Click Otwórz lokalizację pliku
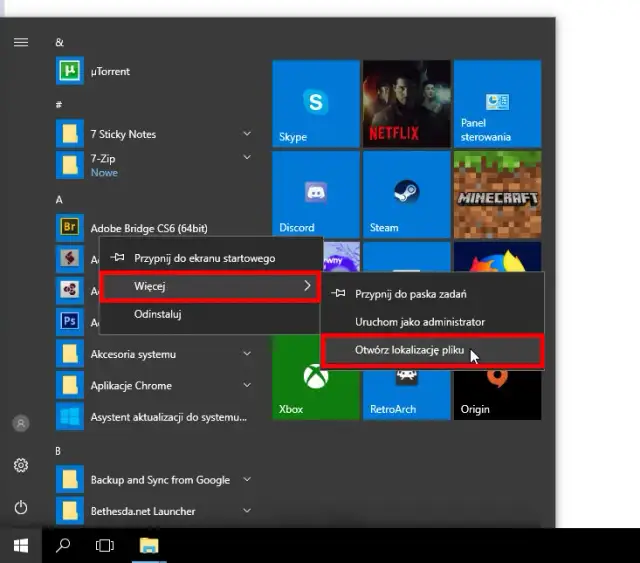Image resolution: width=640 pixels, height=563 pixels. [x=433, y=350]
